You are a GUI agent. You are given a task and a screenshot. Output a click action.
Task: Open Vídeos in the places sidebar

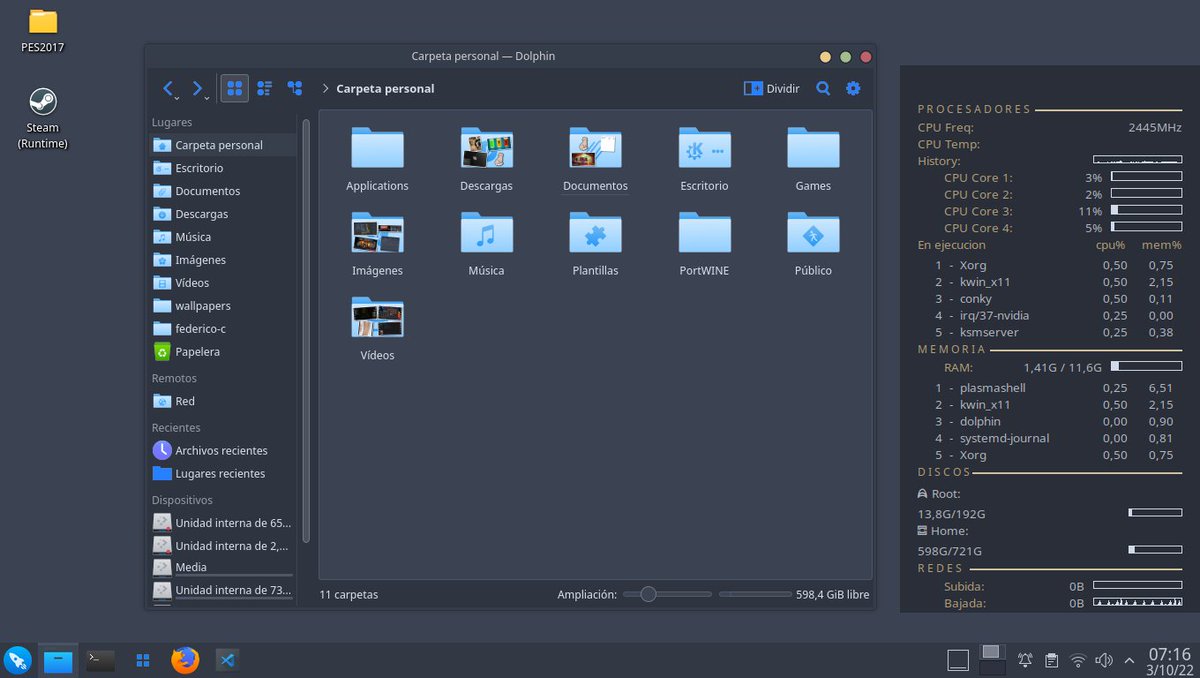coord(222,283)
